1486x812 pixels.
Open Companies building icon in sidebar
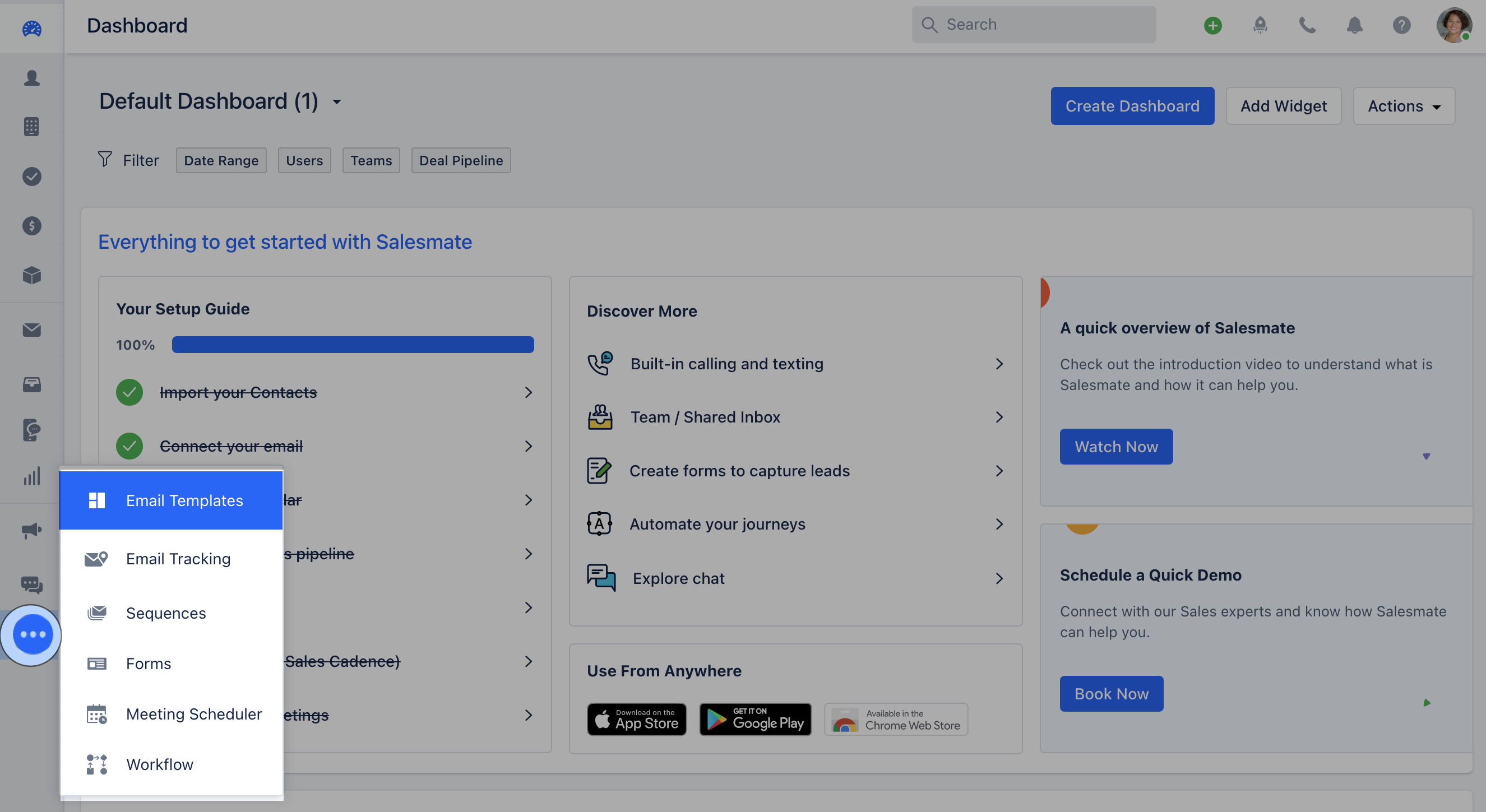pos(32,127)
